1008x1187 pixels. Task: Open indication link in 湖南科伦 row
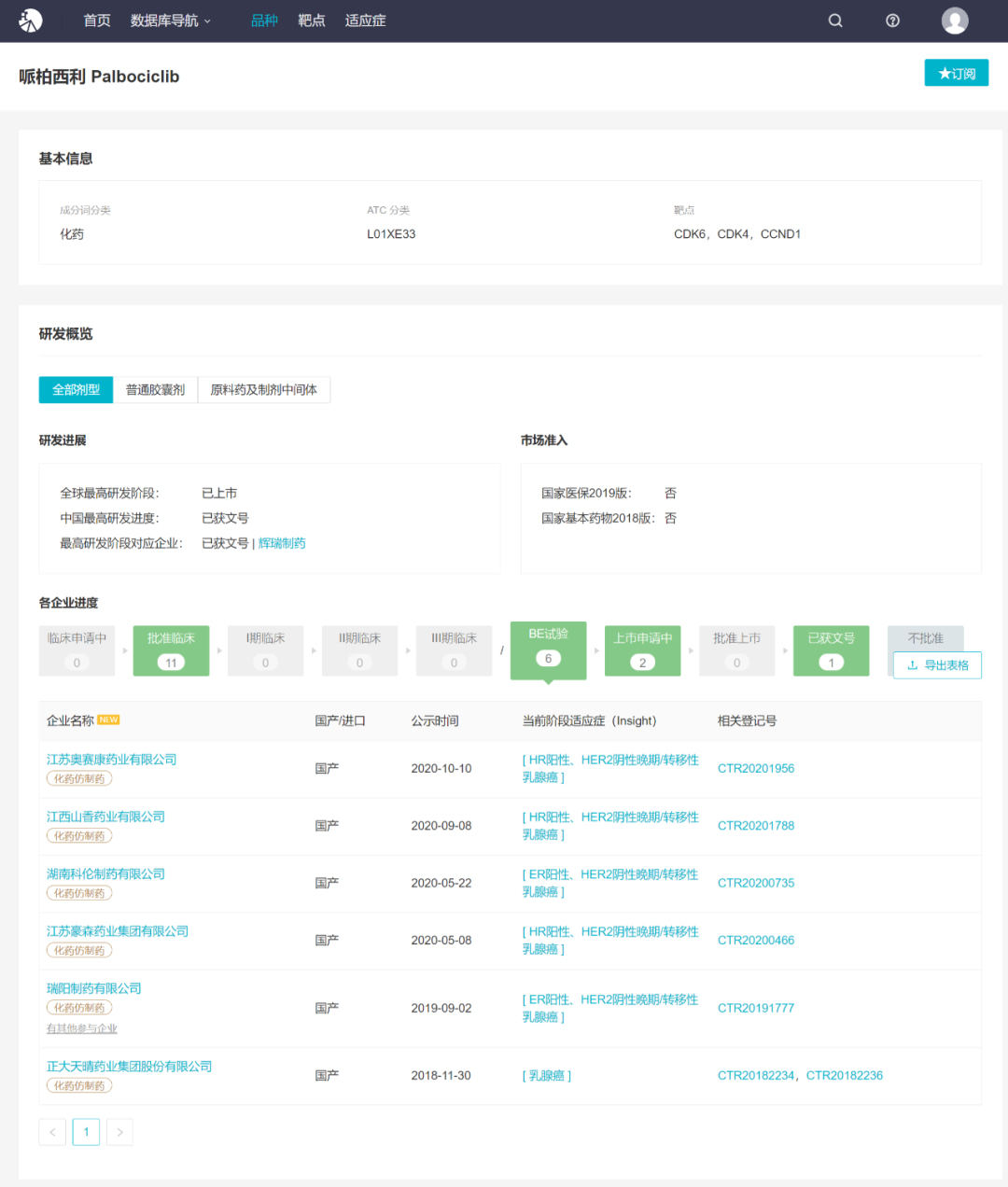pos(610,883)
